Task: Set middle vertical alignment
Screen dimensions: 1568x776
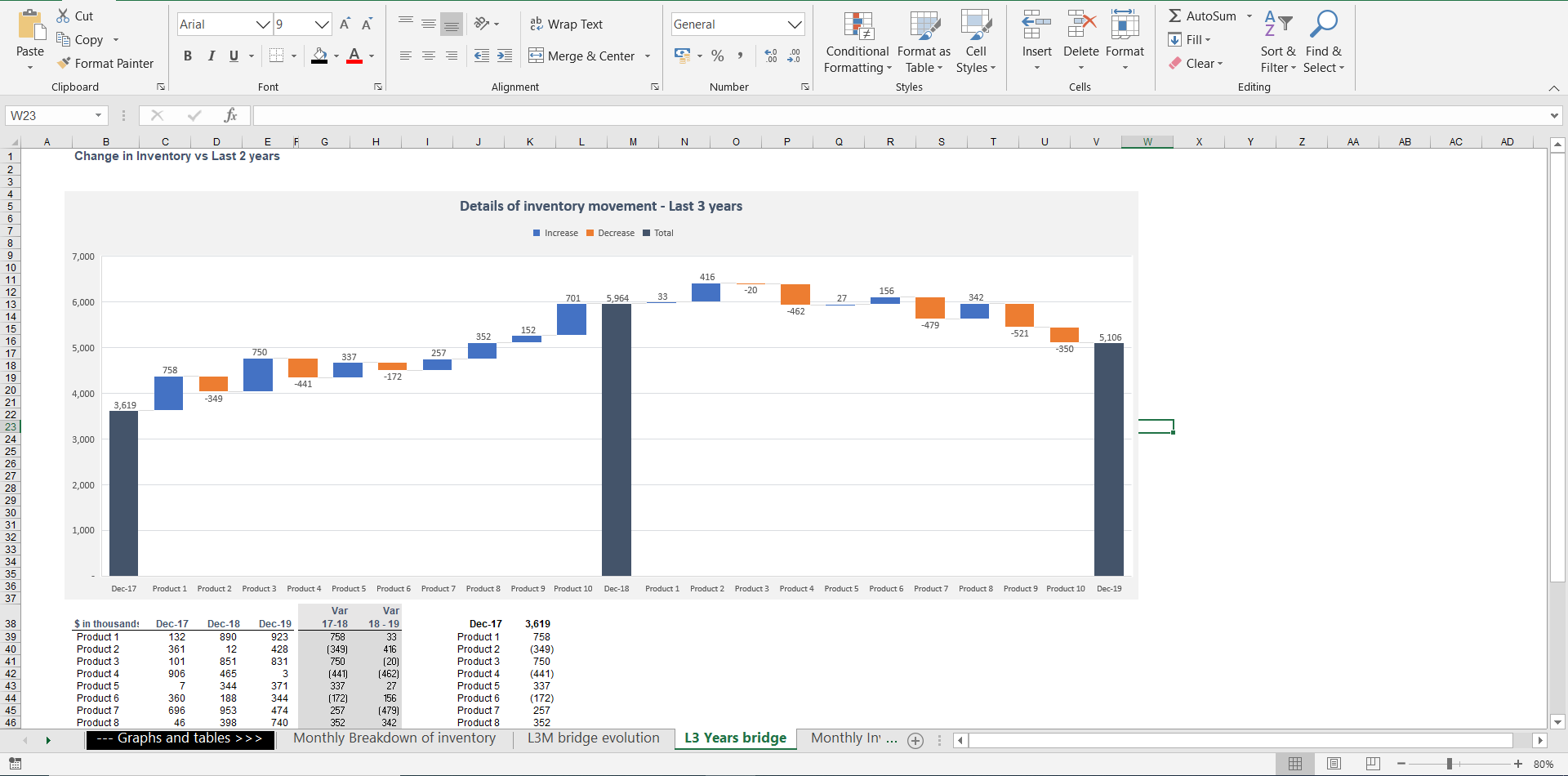Action: pyautogui.click(x=428, y=24)
